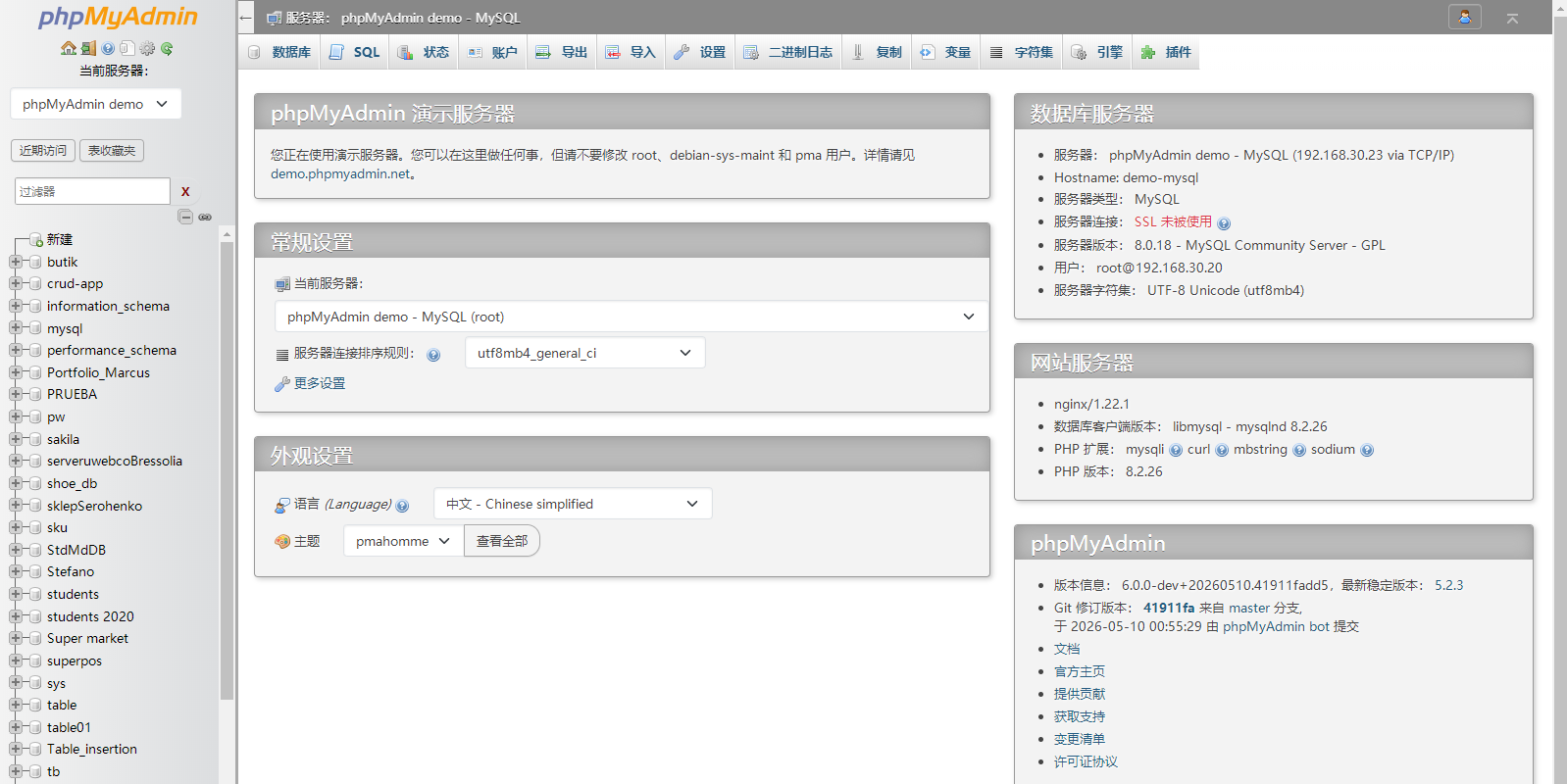Collapse navigation panel arrow in header
Image resolution: width=1567 pixels, height=784 pixels.
click(246, 18)
